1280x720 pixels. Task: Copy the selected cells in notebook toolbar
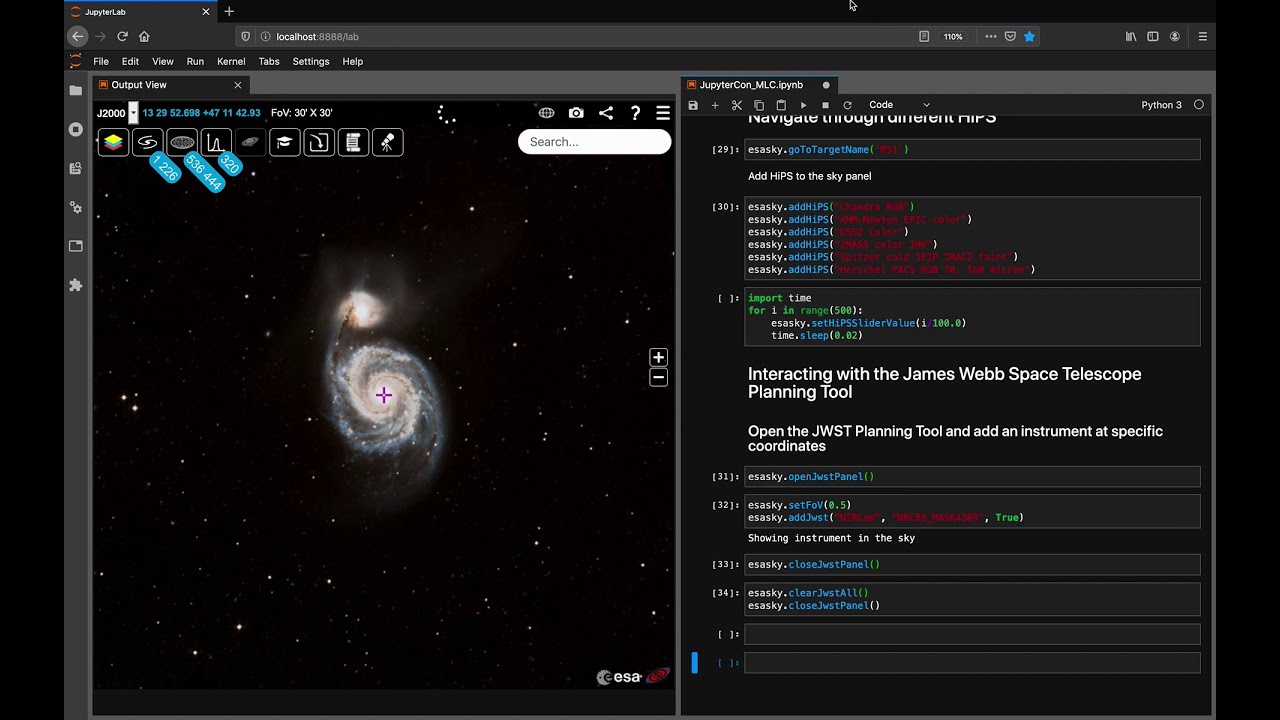tap(759, 105)
